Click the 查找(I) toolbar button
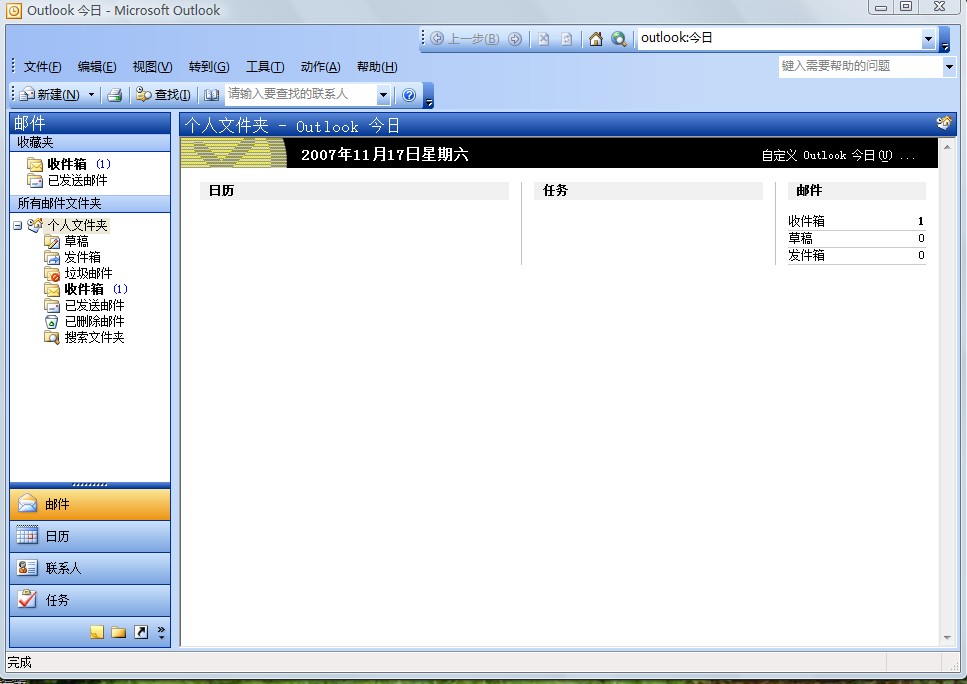 pyautogui.click(x=163, y=94)
